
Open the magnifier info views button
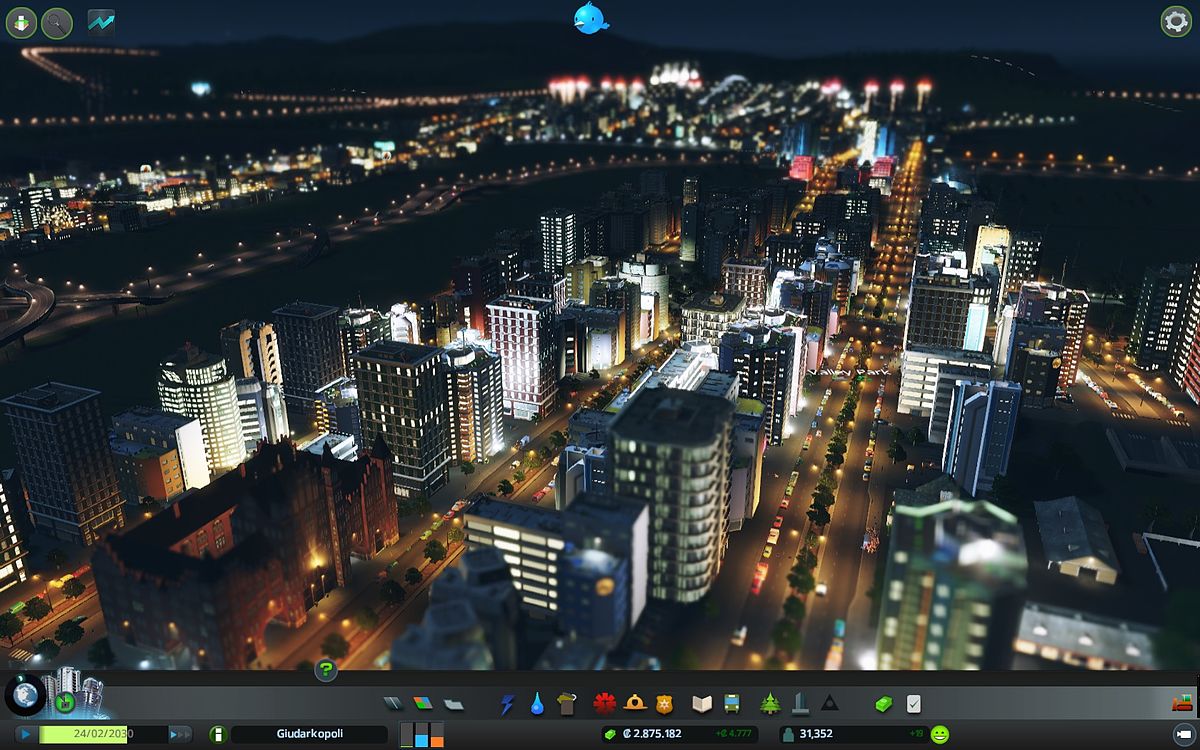pos(57,22)
